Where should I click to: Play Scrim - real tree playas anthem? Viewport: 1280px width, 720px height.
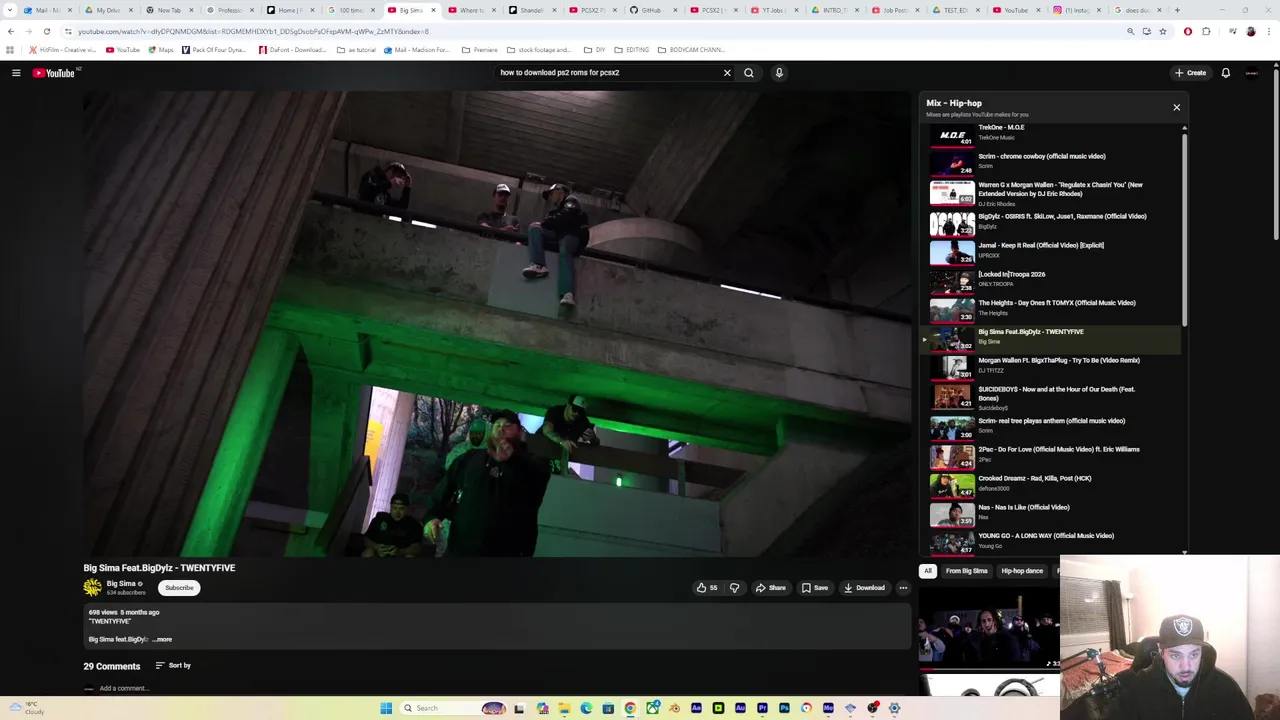1050,426
